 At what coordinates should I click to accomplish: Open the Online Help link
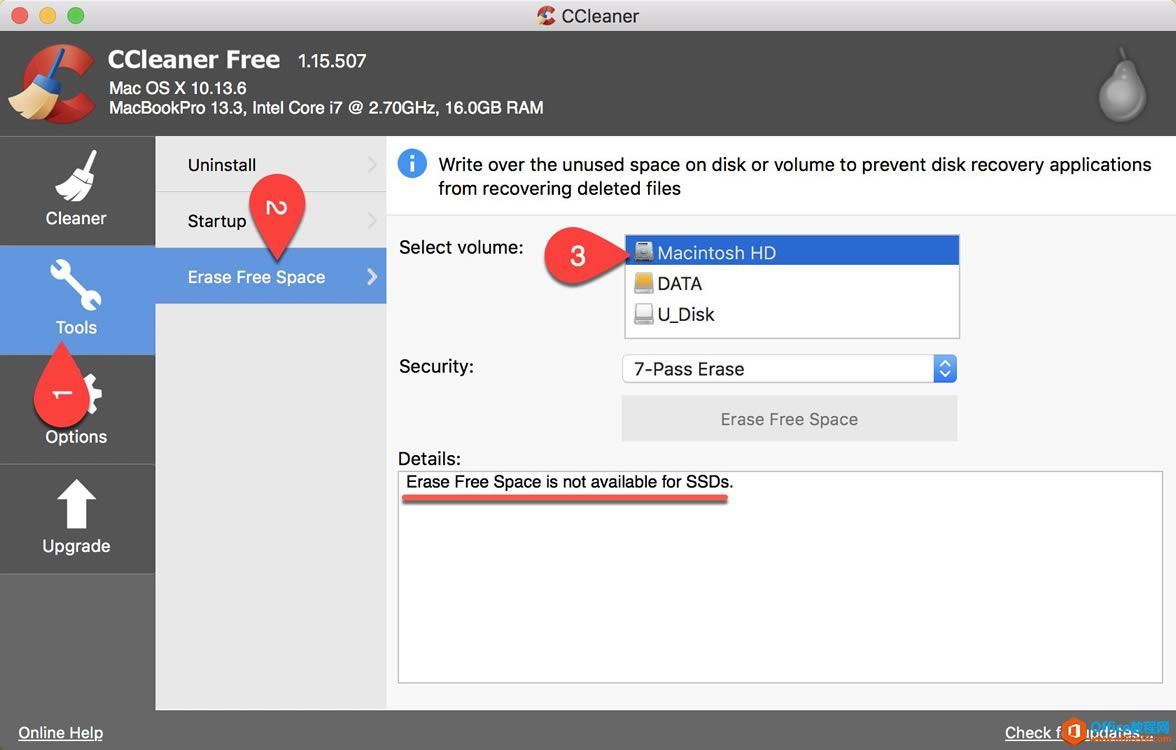(x=61, y=733)
